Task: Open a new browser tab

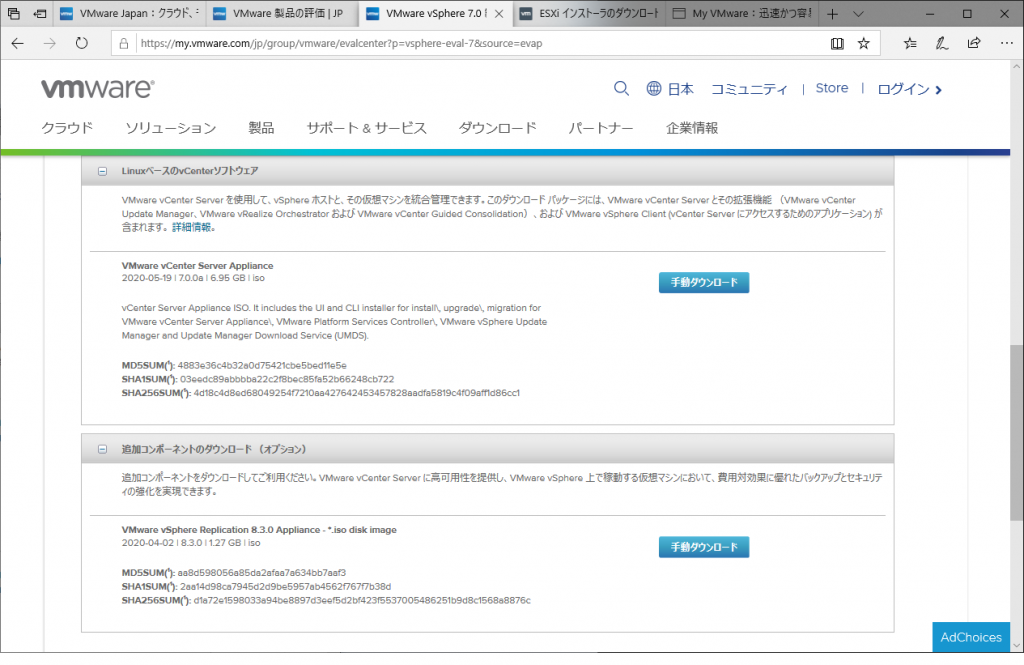Action: pyautogui.click(x=832, y=14)
